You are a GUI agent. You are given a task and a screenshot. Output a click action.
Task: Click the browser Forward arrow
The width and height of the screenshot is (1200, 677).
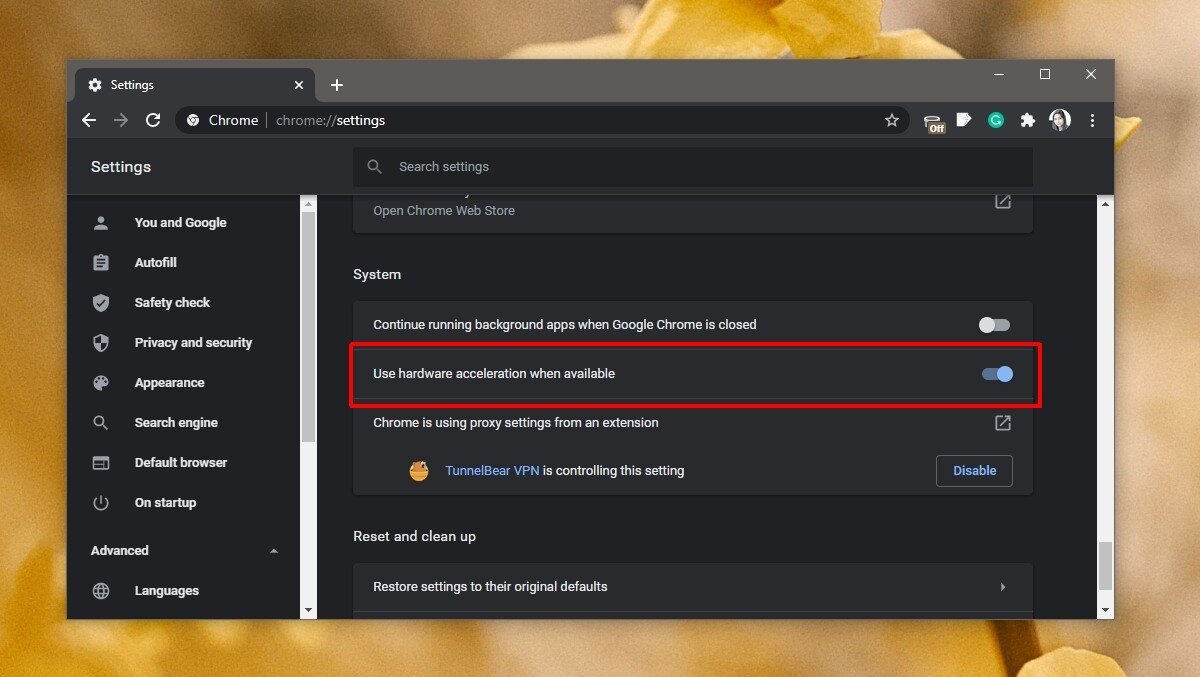121,120
